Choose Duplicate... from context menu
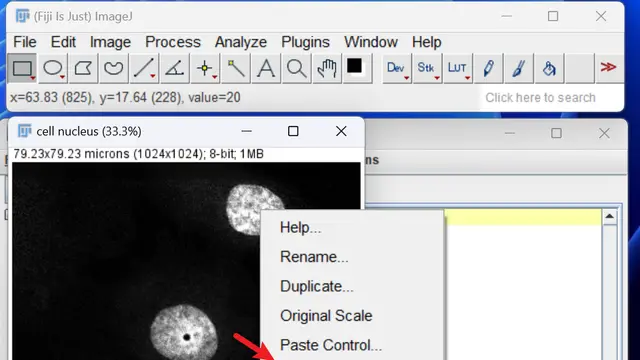Image resolution: width=640 pixels, height=360 pixels. [x=317, y=286]
